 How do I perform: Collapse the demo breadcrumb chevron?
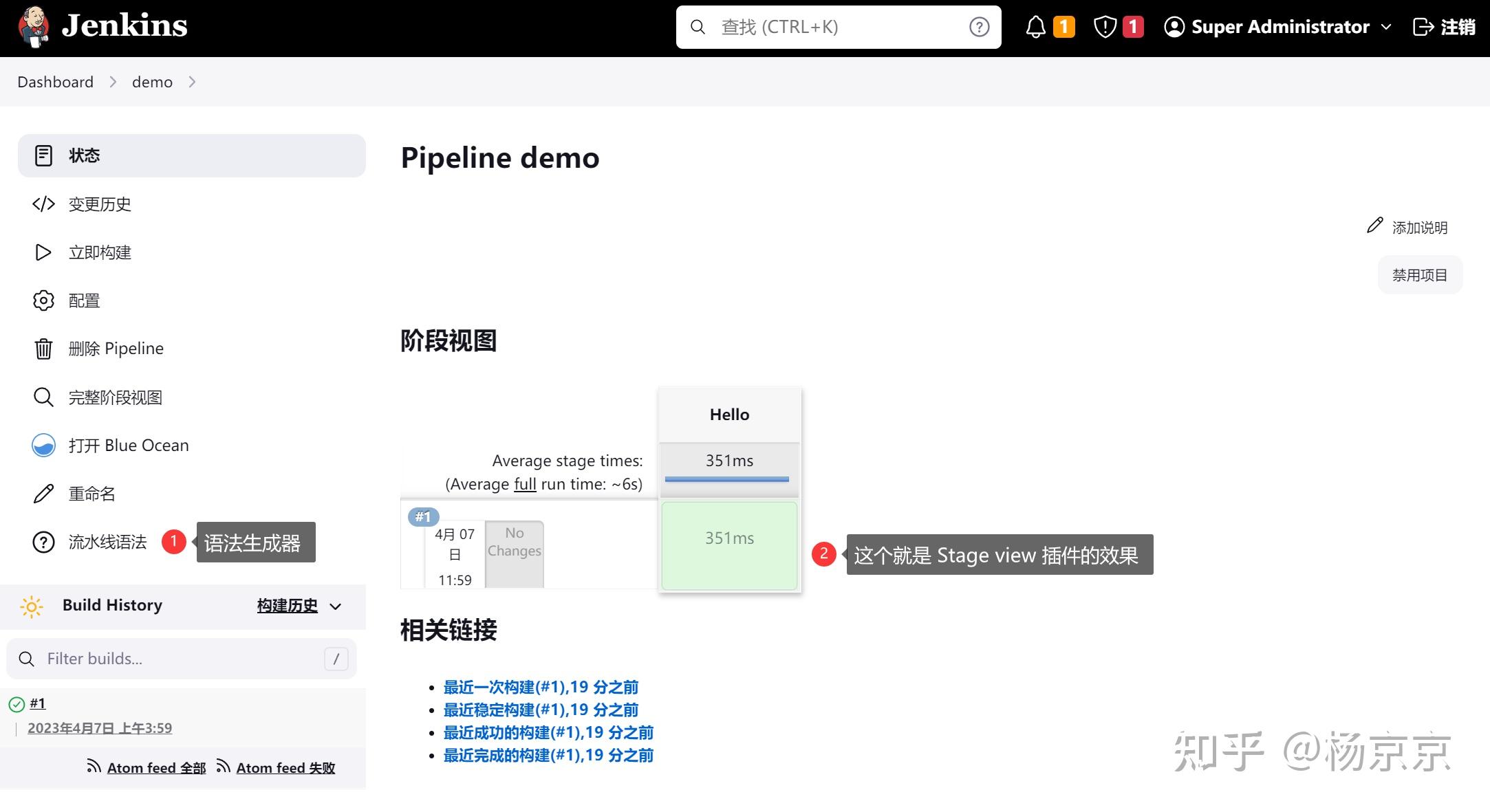pos(193,82)
